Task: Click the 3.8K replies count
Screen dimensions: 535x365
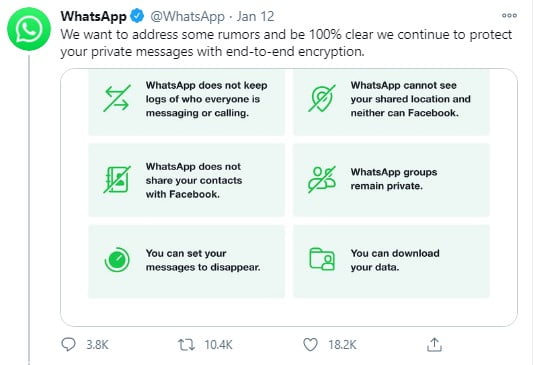Action: tap(97, 345)
